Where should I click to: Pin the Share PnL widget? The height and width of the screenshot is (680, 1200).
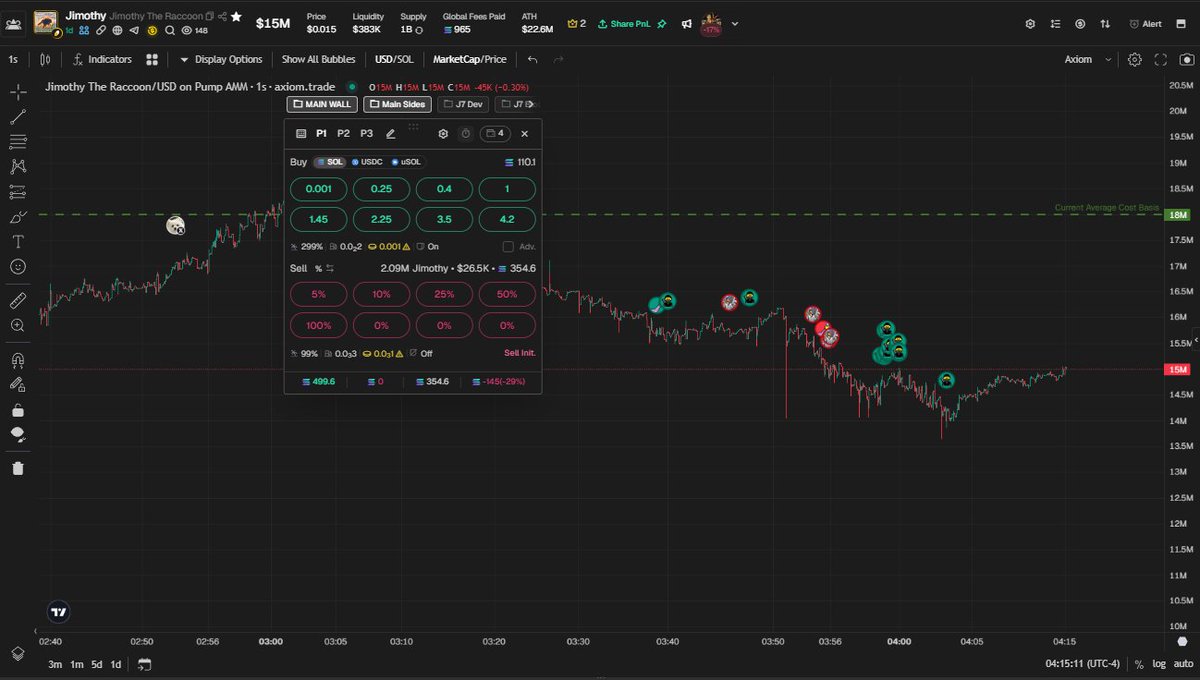click(x=662, y=23)
